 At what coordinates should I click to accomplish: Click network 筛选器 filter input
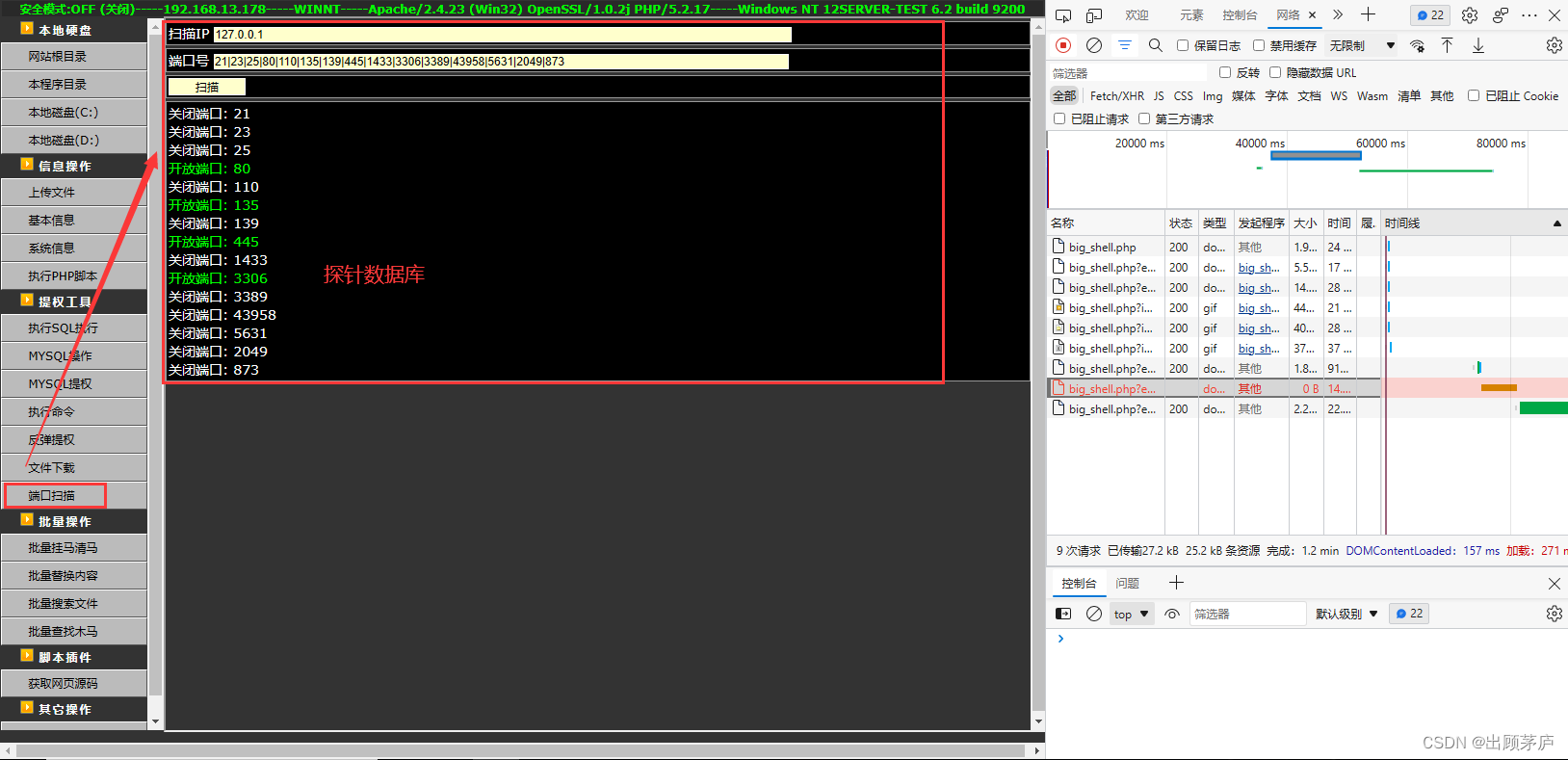tap(1127, 73)
